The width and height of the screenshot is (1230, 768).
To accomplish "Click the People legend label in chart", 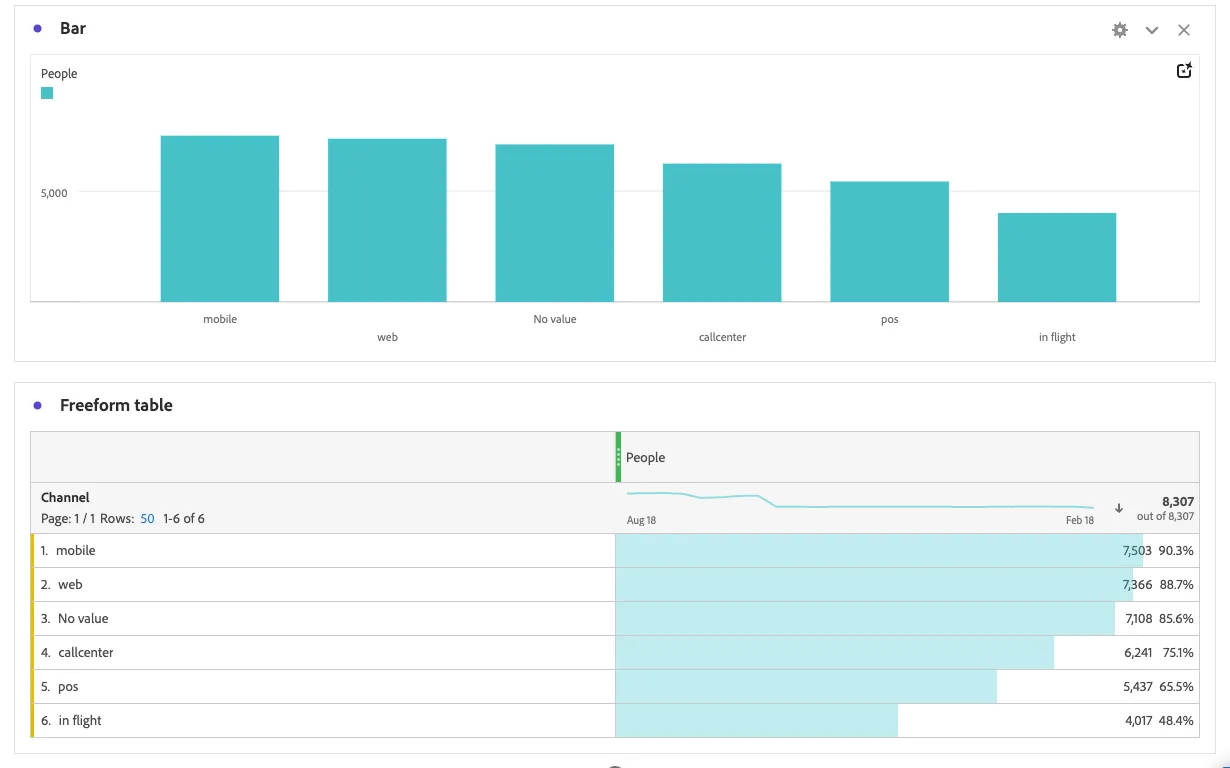I will click(x=59, y=74).
